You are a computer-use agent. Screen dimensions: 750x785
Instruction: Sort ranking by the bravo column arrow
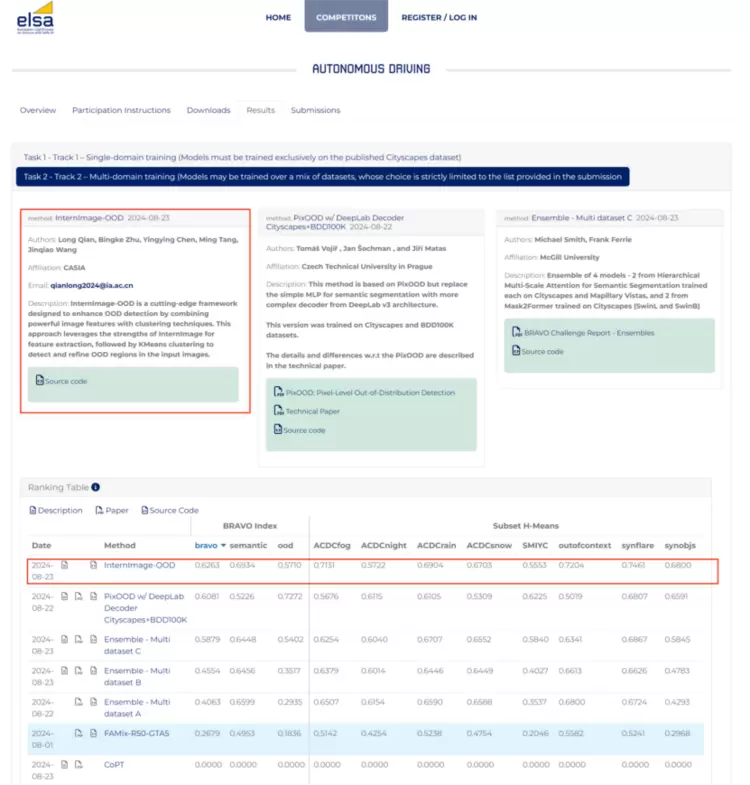coord(223,545)
